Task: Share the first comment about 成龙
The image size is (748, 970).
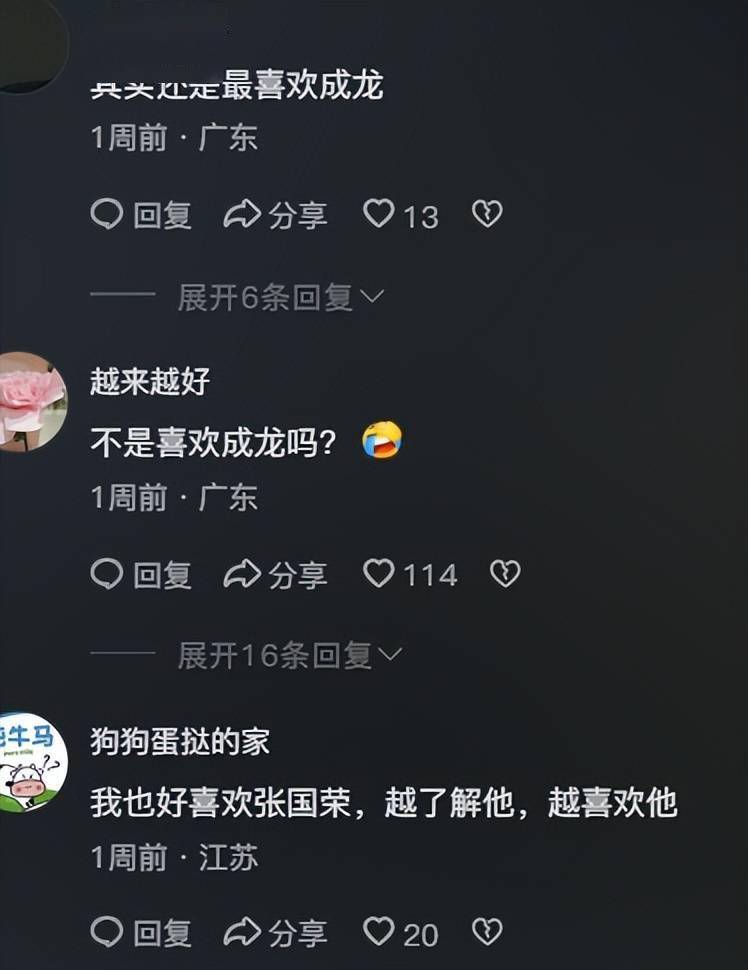Action: click(275, 215)
